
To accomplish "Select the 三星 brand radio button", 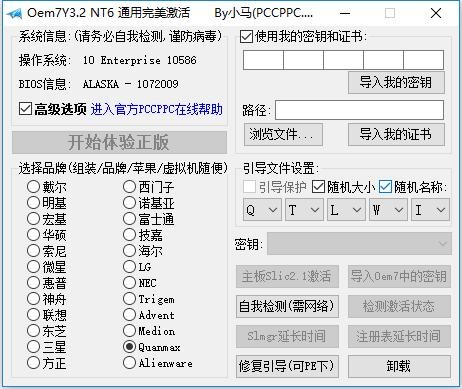I will pyautogui.click(x=33, y=347).
